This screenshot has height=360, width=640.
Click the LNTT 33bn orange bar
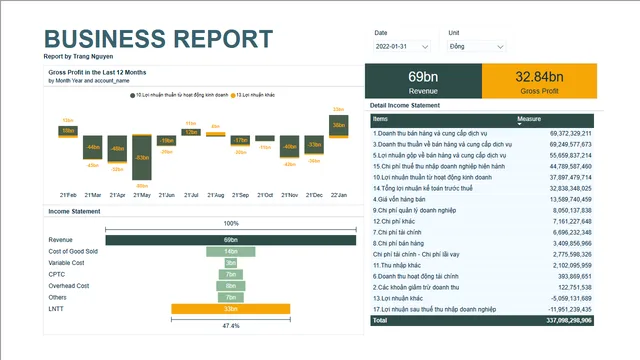click(x=231, y=309)
